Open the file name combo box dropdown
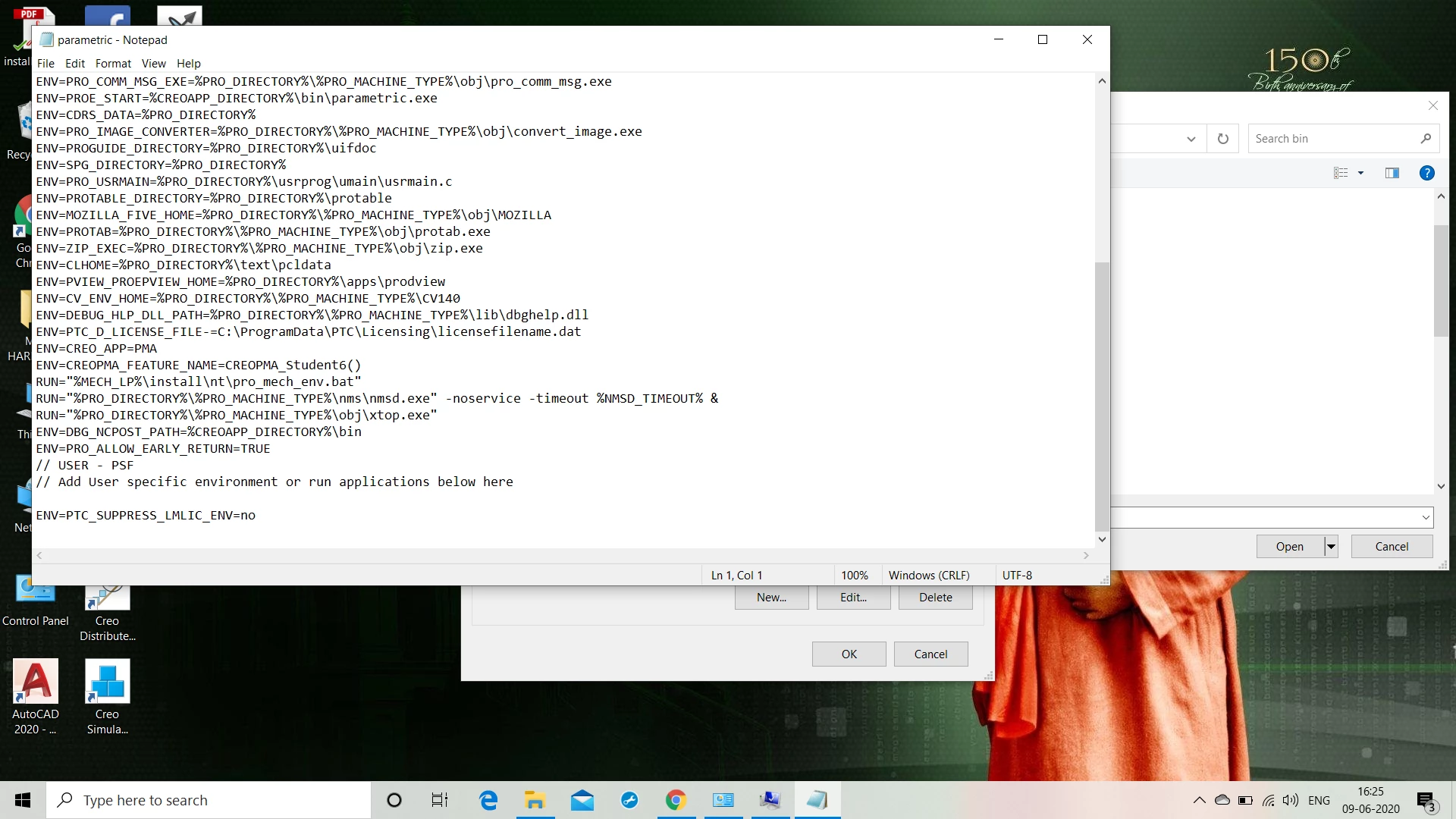Screen dimensions: 1456x819 coord(1425,517)
